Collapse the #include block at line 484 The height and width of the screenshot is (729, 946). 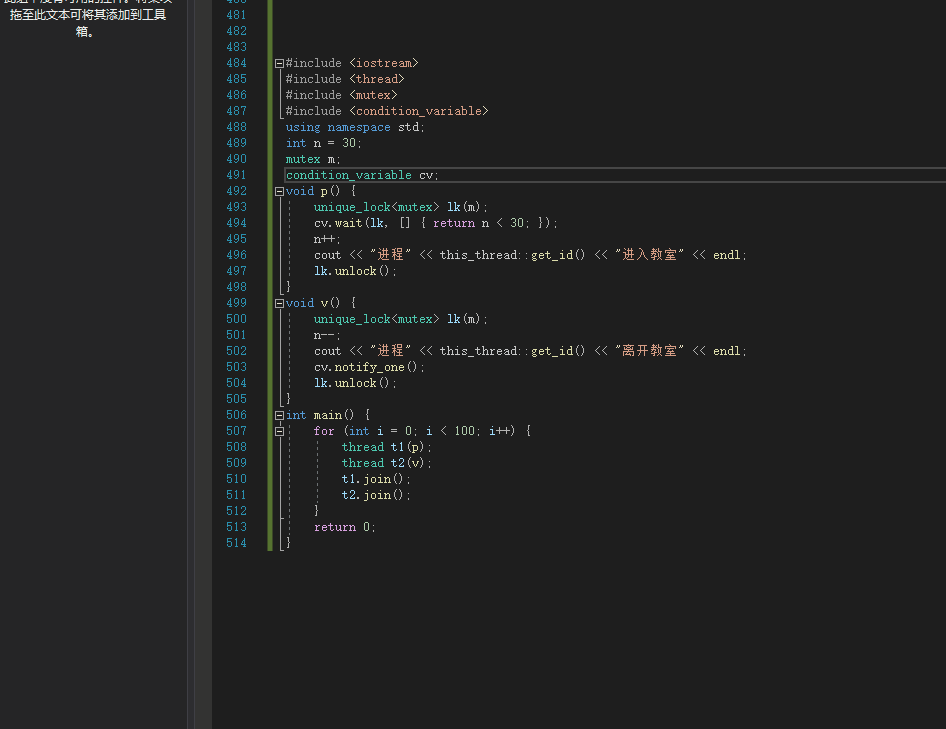coord(279,63)
